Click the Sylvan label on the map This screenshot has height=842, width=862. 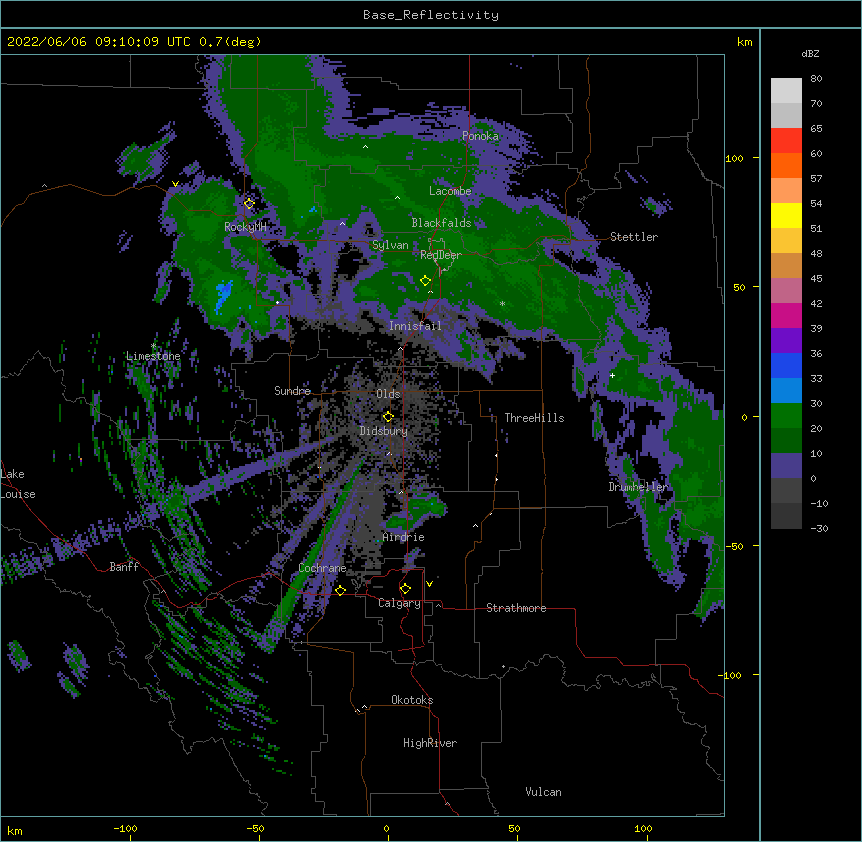click(390, 245)
